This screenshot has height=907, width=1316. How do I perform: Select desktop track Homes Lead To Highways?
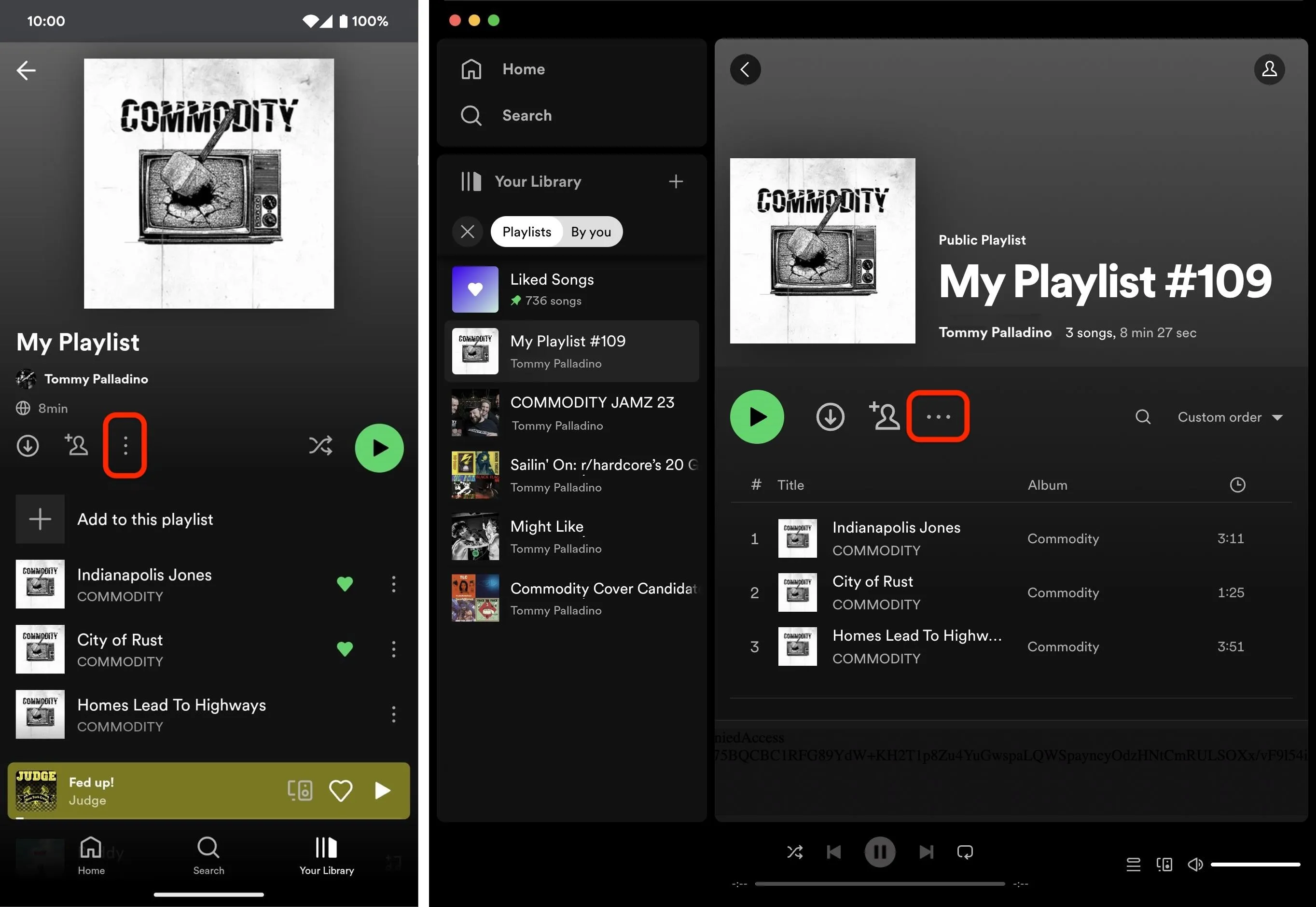pyautogui.click(x=1011, y=646)
